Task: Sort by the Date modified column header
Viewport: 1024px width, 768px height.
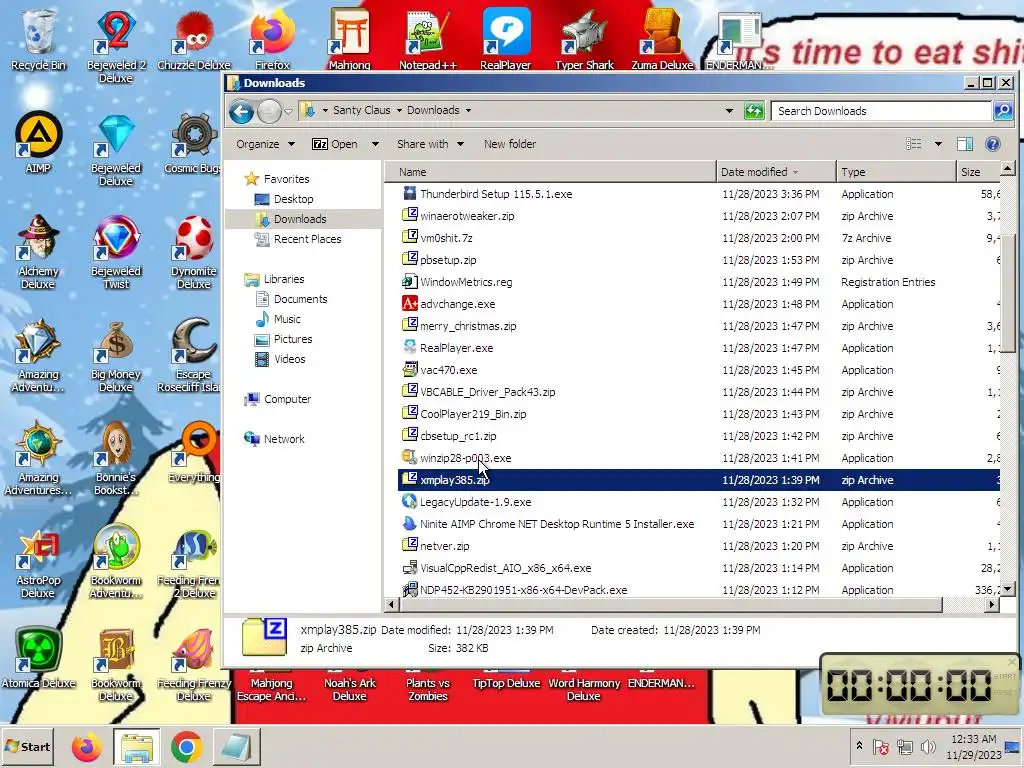Action: pyautogui.click(x=776, y=172)
